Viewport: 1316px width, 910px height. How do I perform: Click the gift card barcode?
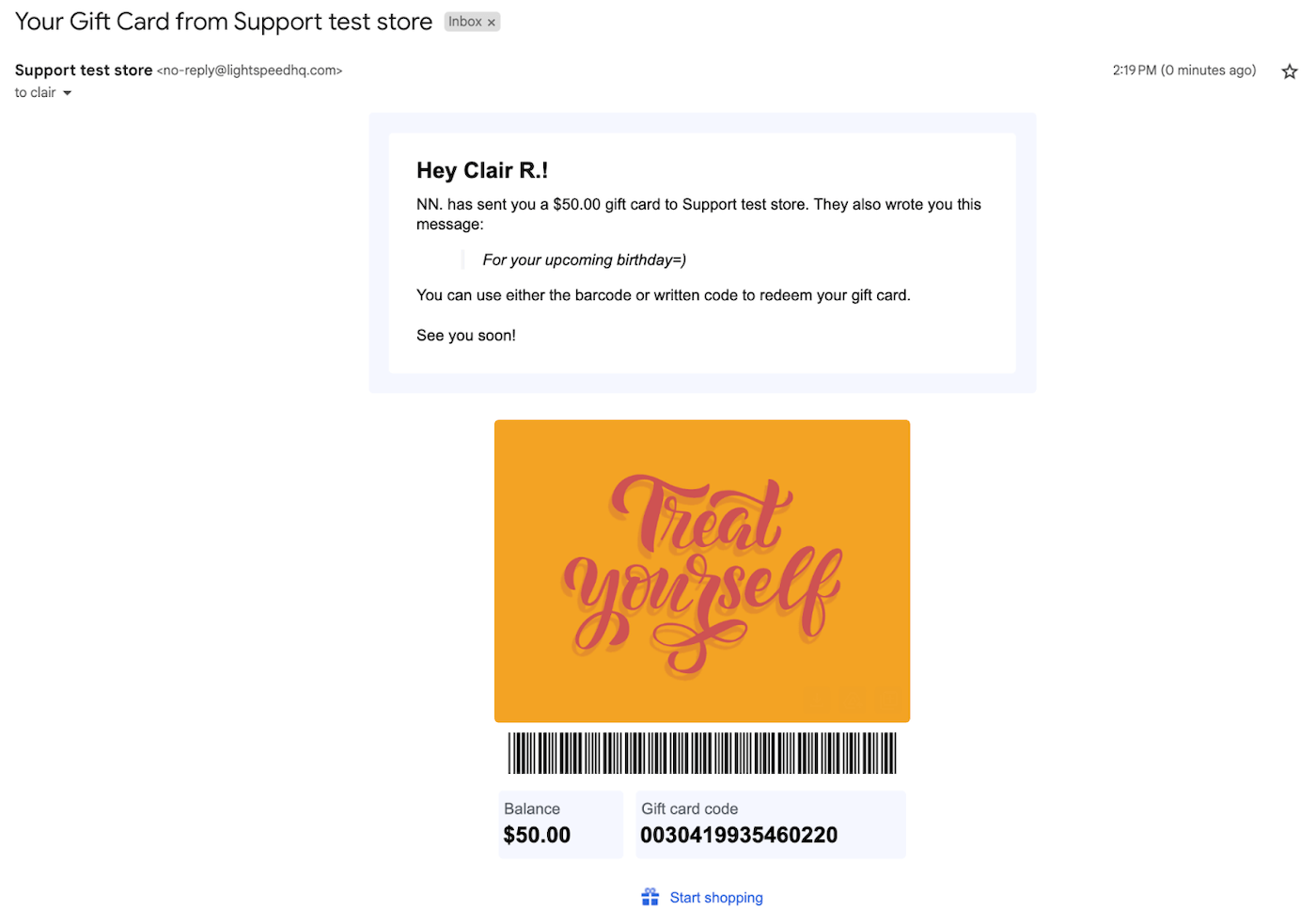click(702, 753)
